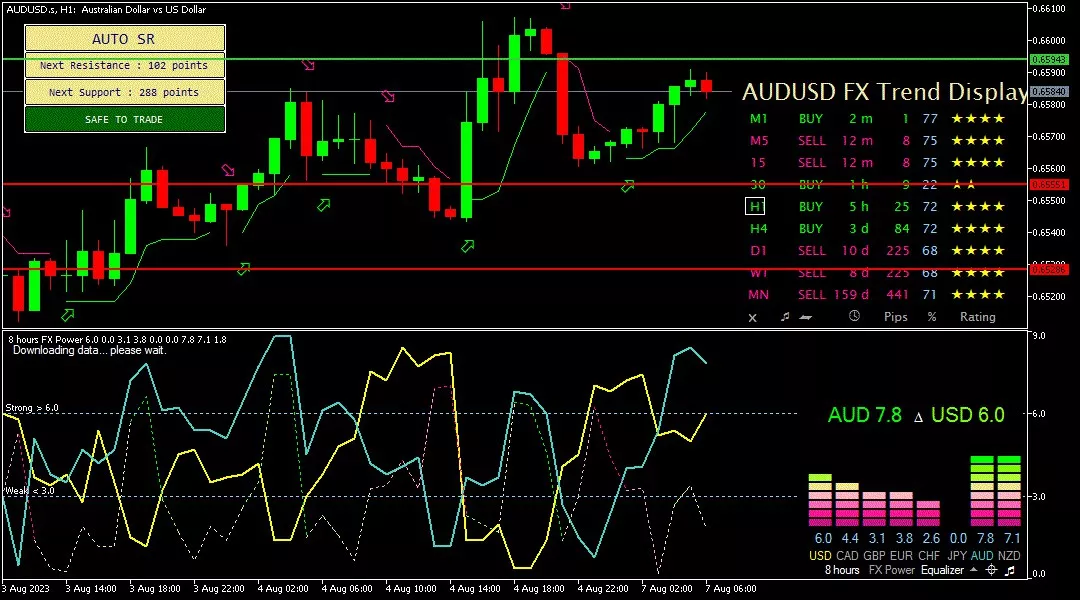Close the FX Trend Display with the X icon
The image size is (1080, 600).
click(752, 318)
